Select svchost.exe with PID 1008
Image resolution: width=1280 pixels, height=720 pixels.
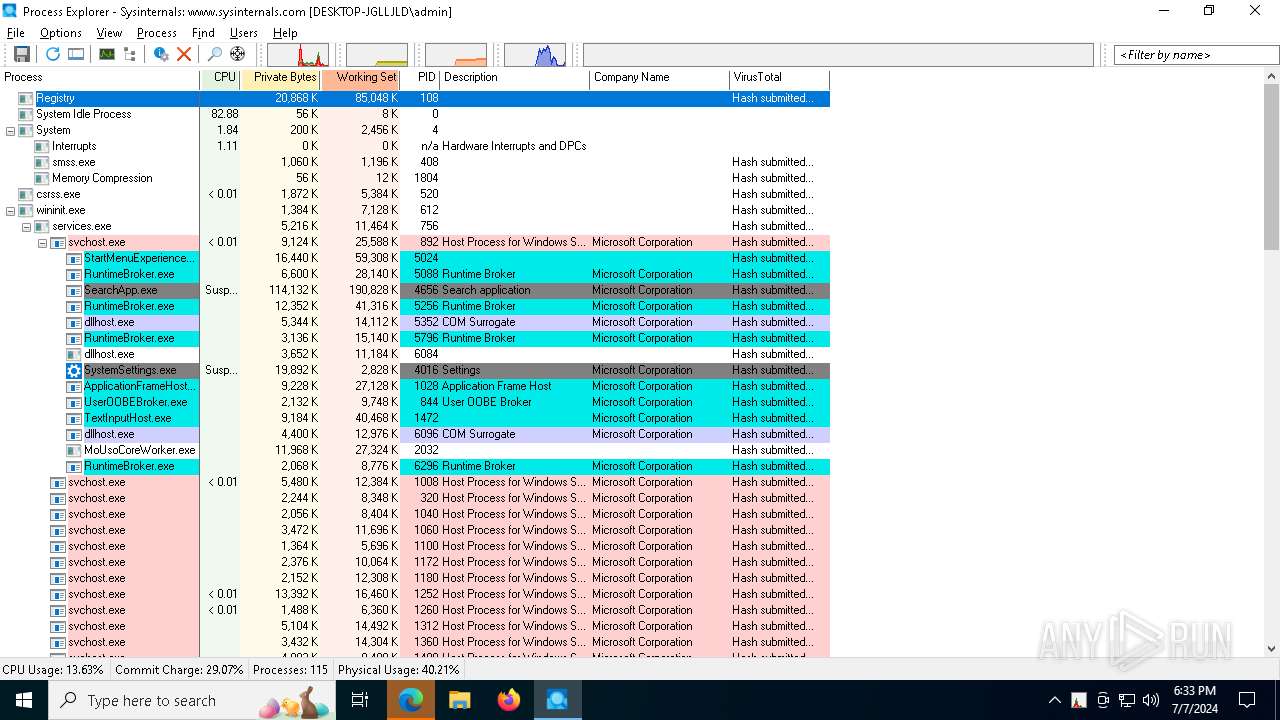click(x=415, y=482)
